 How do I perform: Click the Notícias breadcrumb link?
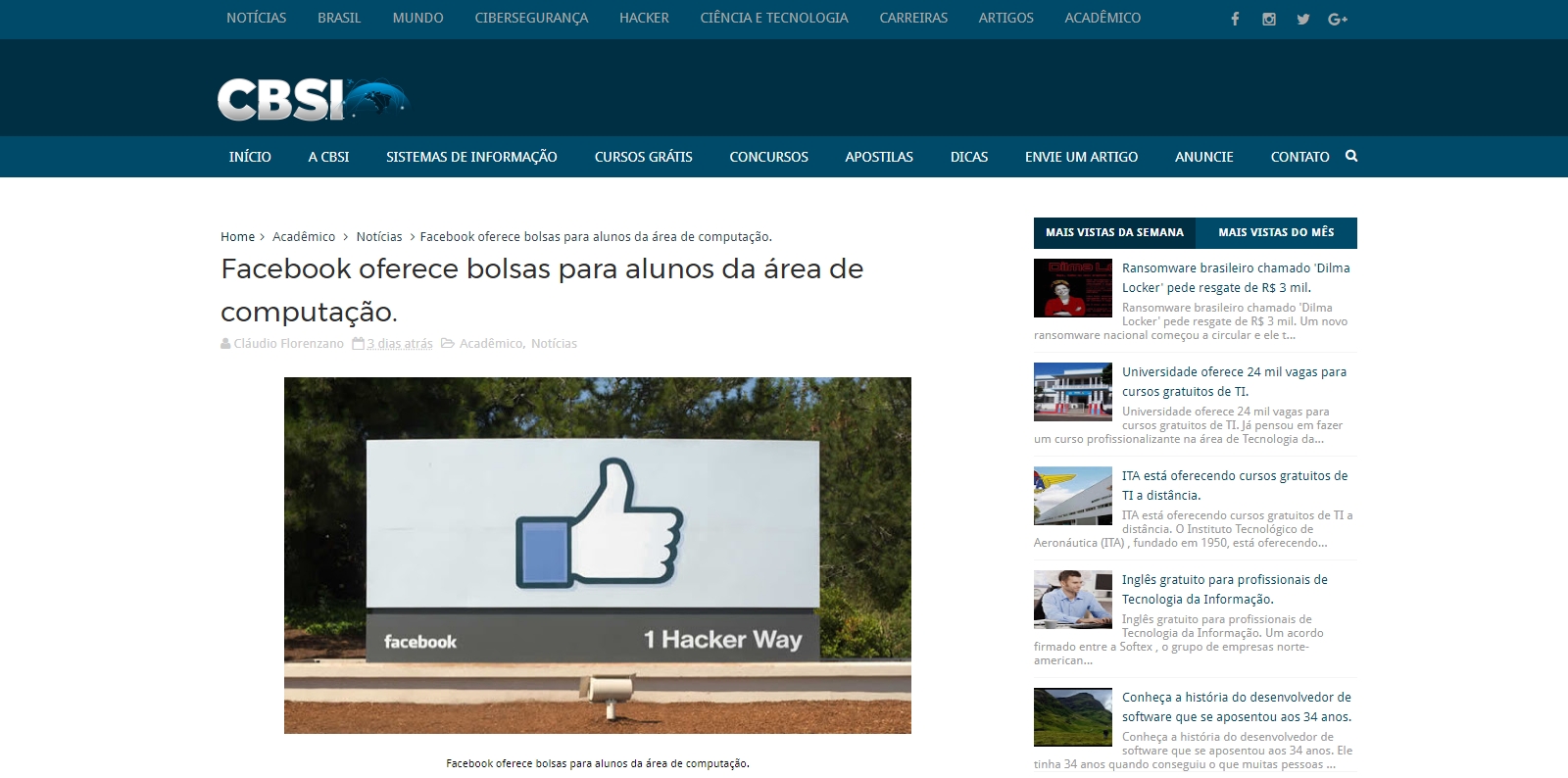379,237
